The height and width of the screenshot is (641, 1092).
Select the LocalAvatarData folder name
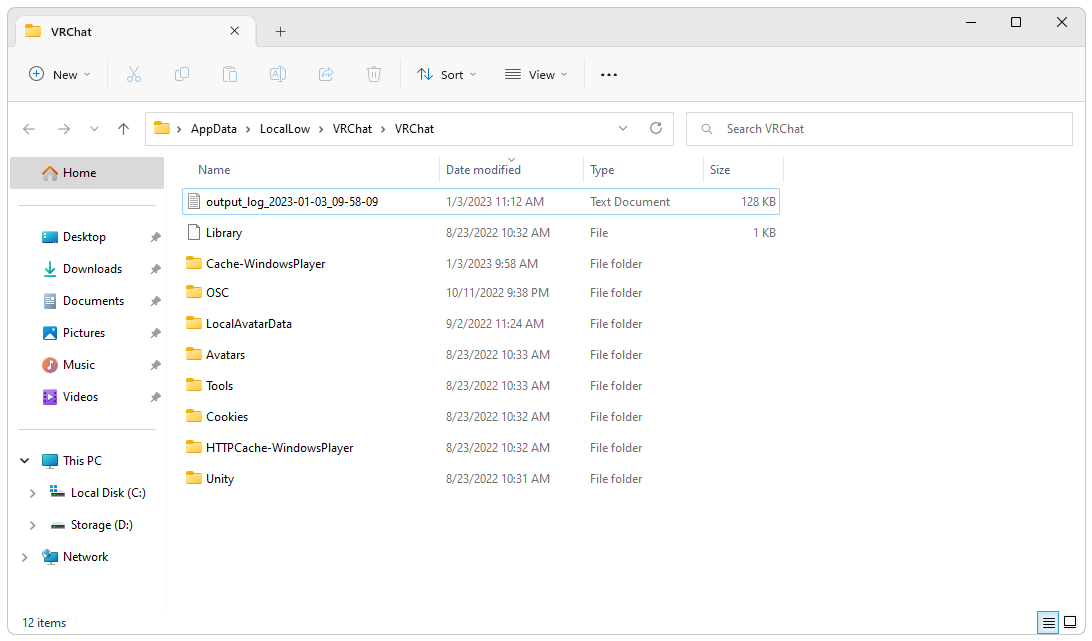coord(249,324)
